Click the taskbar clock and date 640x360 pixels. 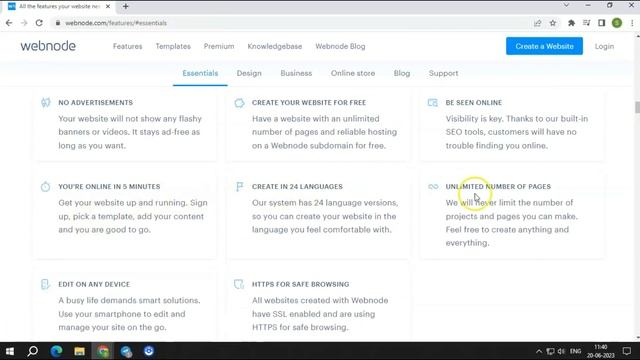[x=600, y=351]
